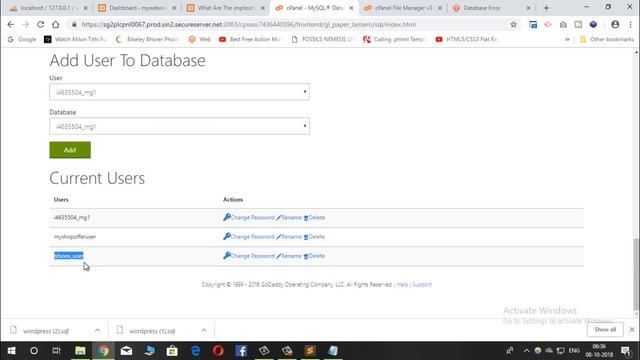Open the wordpress (1).sql download
The height and width of the screenshot is (360, 640).
(x=152, y=331)
